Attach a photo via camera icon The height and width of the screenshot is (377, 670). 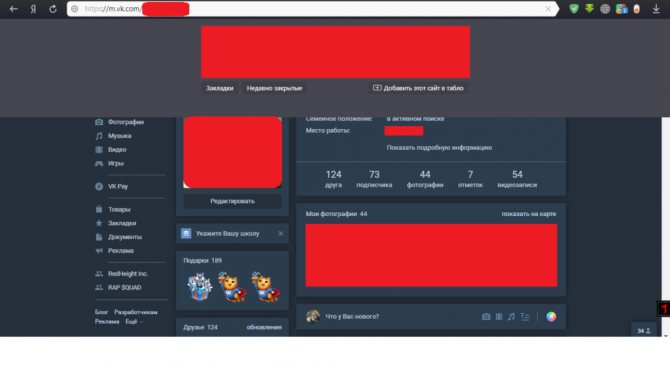[x=486, y=317]
